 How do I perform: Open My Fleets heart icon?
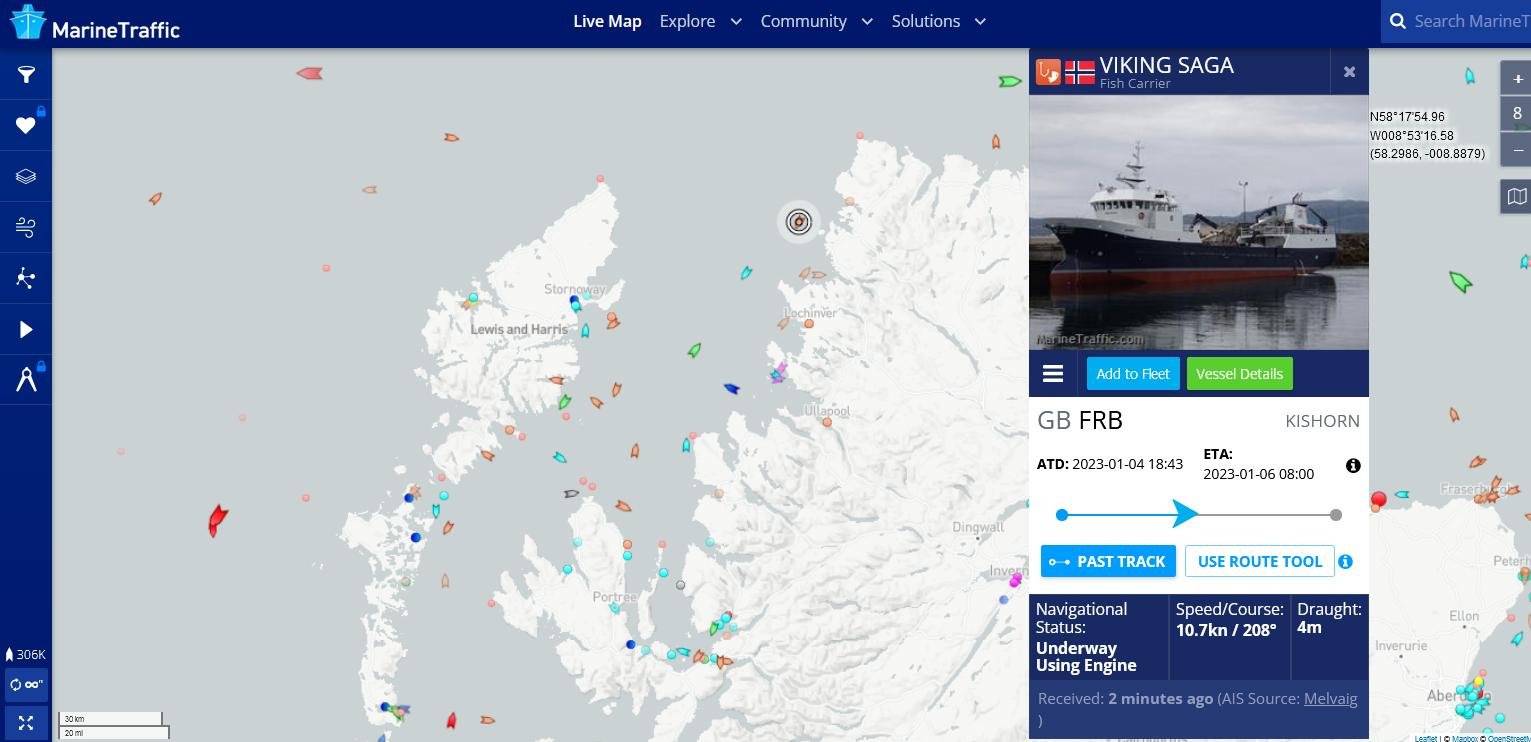tap(26, 125)
